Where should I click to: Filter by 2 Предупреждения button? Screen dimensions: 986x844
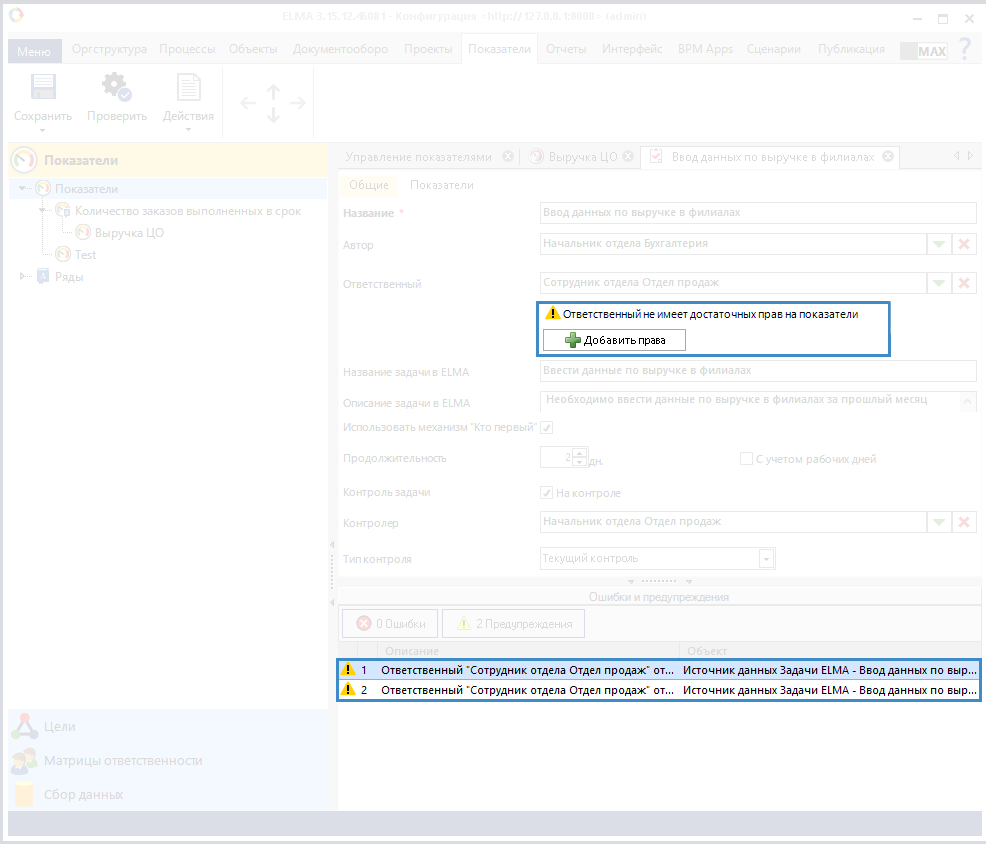click(514, 624)
